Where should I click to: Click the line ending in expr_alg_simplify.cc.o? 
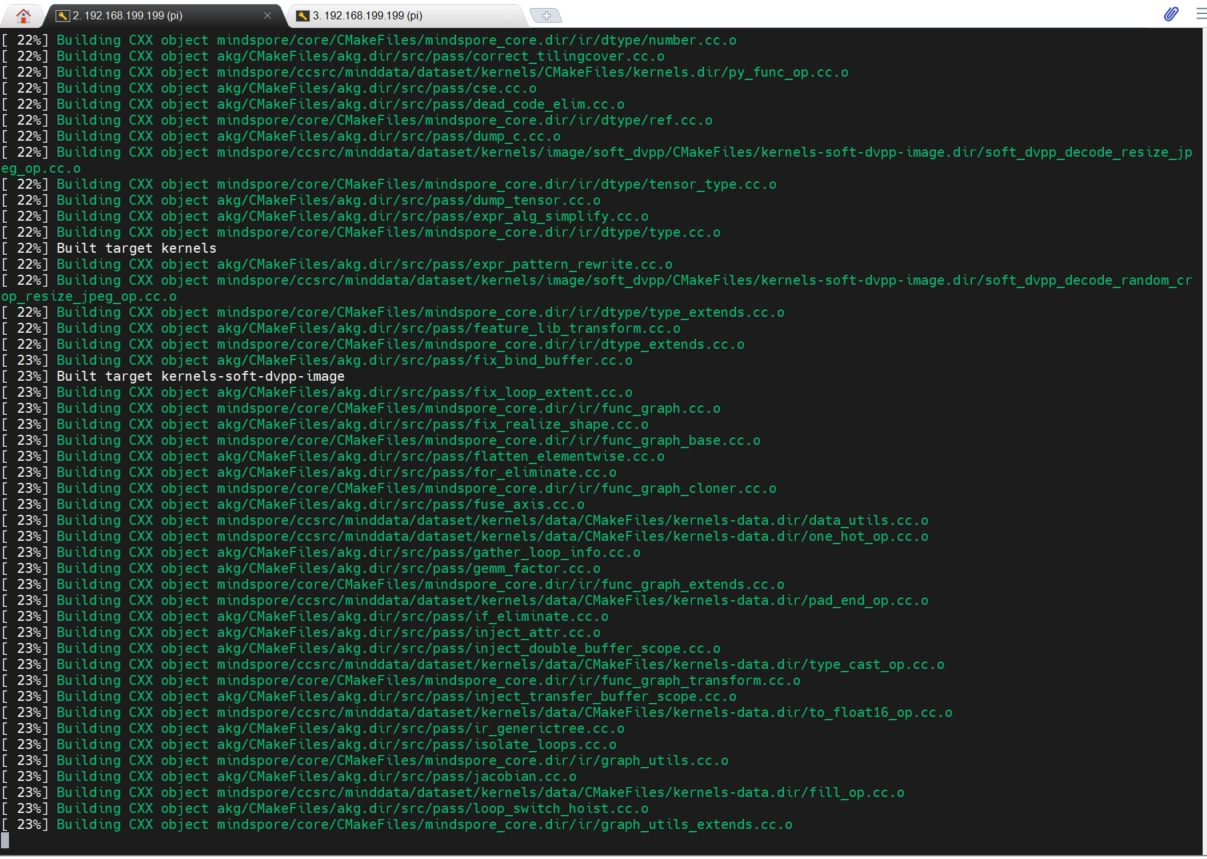click(324, 216)
